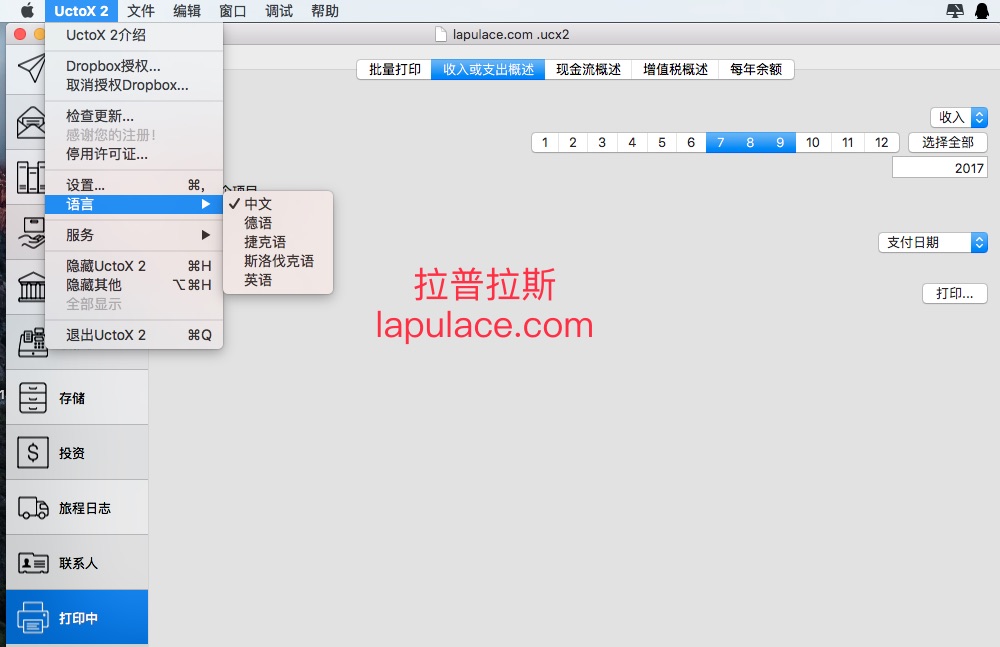Select the dollar sign investment icon

coord(33,453)
